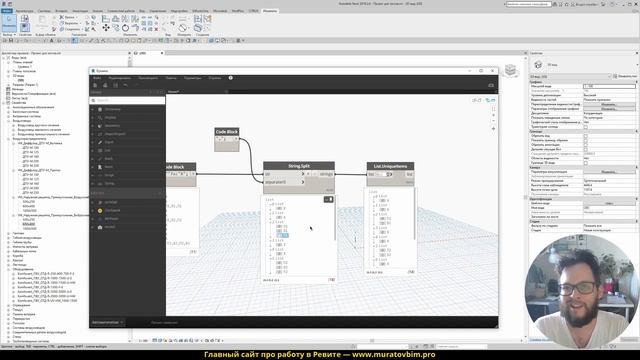Toggle the Обрезать вид checkbox
The image size is (640, 360).
(585, 136)
